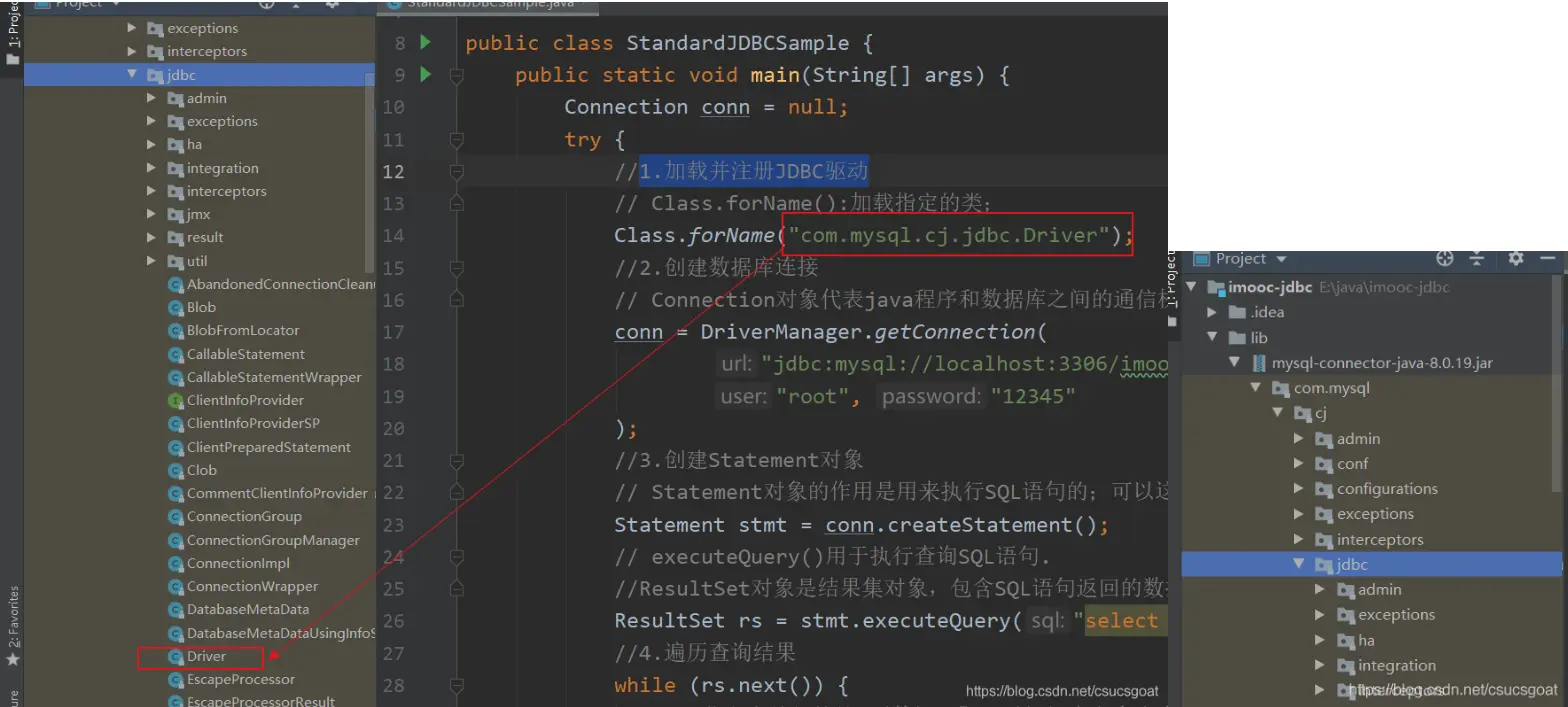1568x707 pixels.
Task: Select BlobFromLocator in the tree
Action: click(x=243, y=330)
